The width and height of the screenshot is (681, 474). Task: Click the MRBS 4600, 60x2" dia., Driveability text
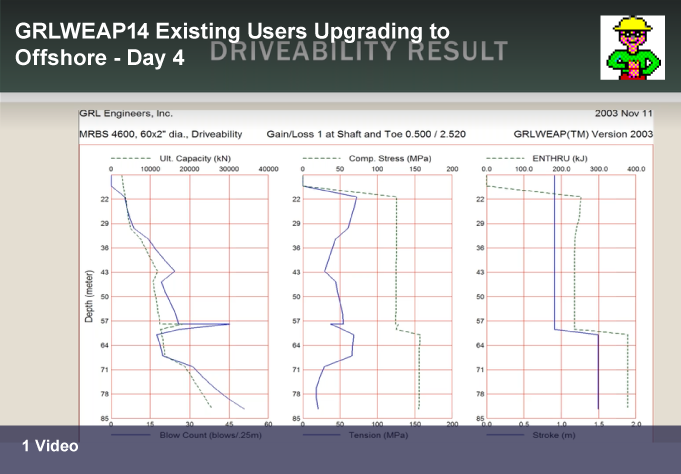click(161, 134)
